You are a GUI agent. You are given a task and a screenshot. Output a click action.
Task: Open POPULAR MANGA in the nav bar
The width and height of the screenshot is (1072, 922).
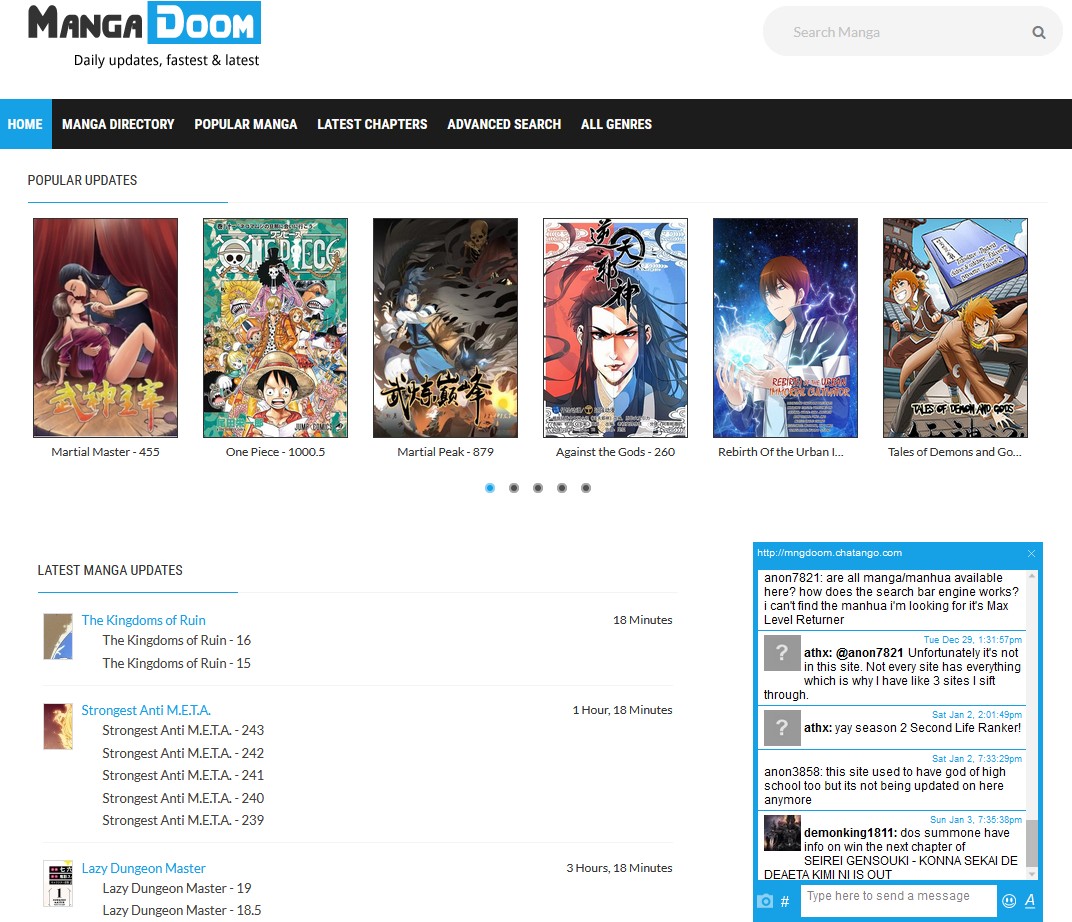pyautogui.click(x=245, y=124)
